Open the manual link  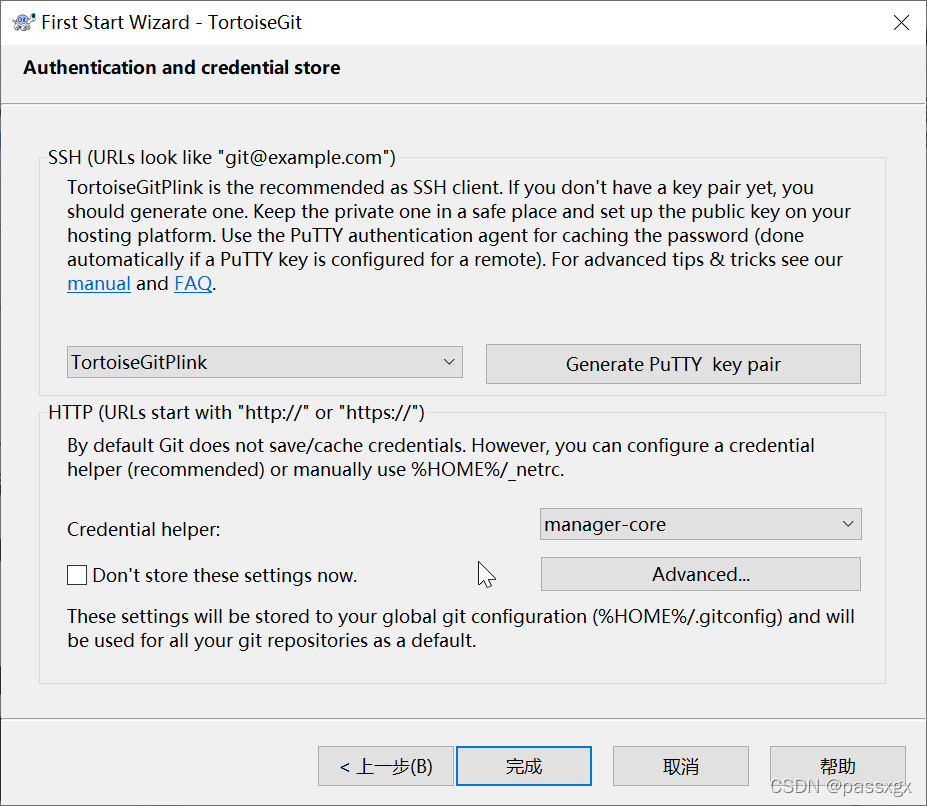[99, 284]
